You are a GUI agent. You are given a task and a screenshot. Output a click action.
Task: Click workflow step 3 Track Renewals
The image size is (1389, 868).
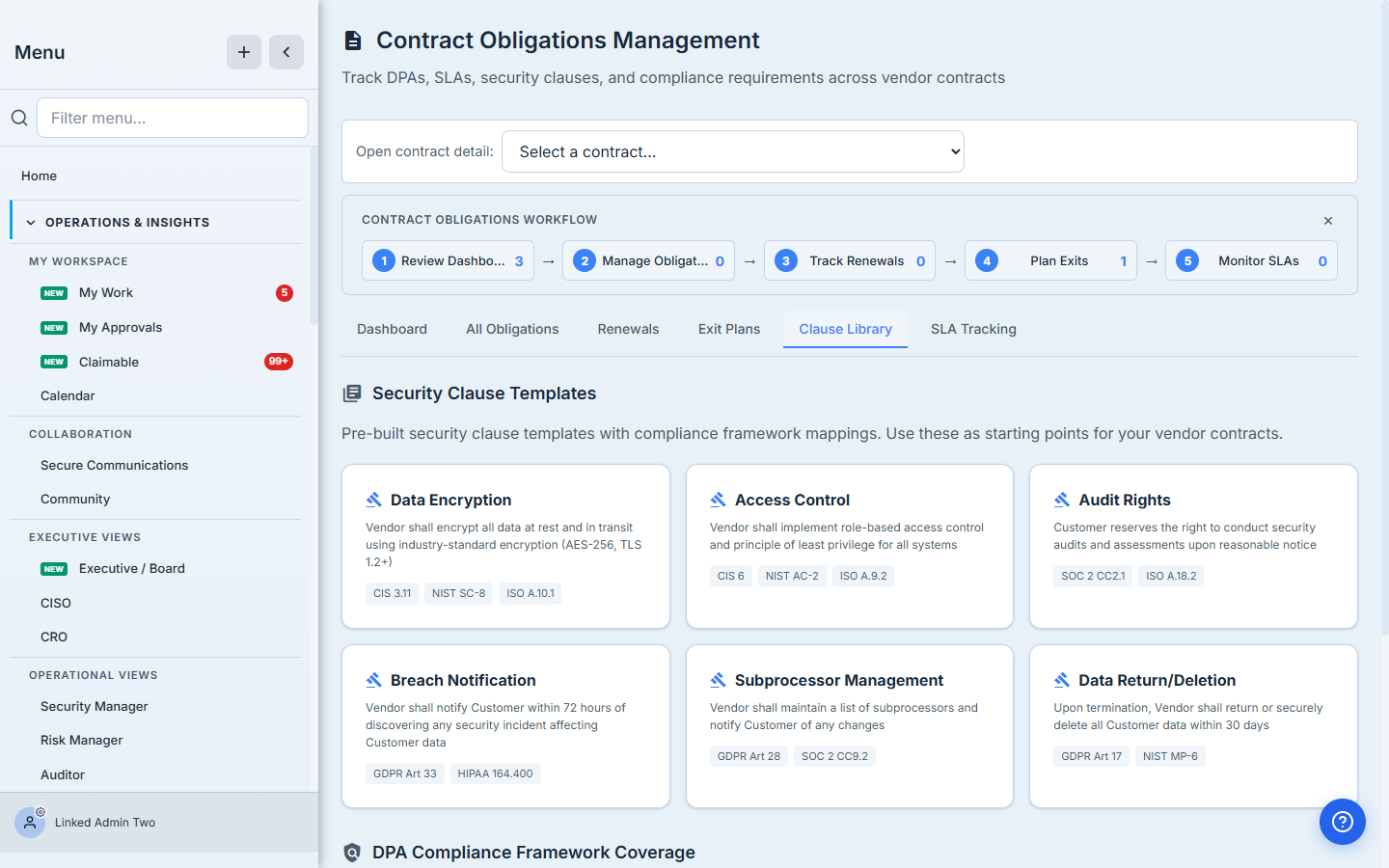pos(850,260)
